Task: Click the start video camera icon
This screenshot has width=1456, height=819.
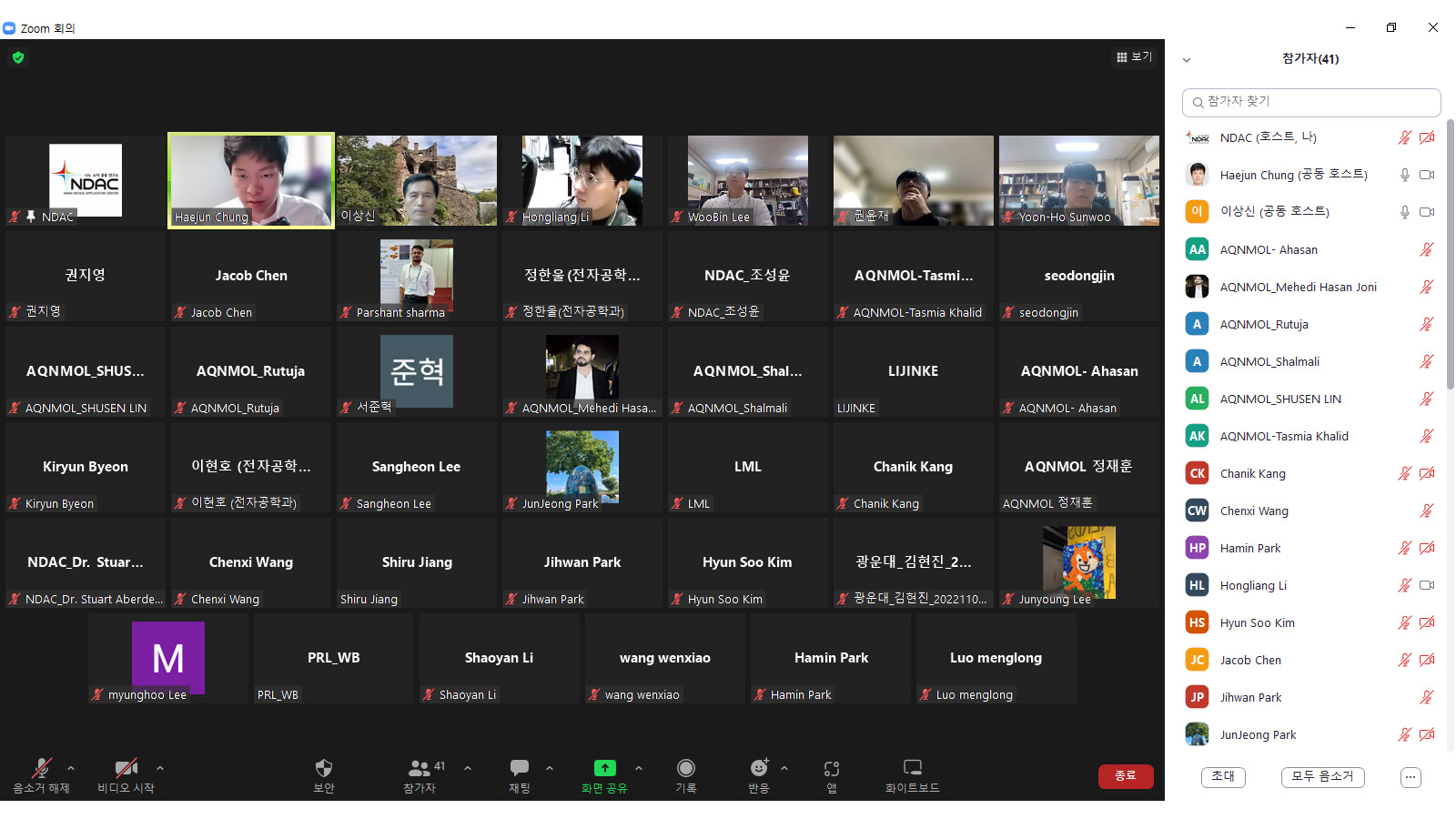Action: 126,768
